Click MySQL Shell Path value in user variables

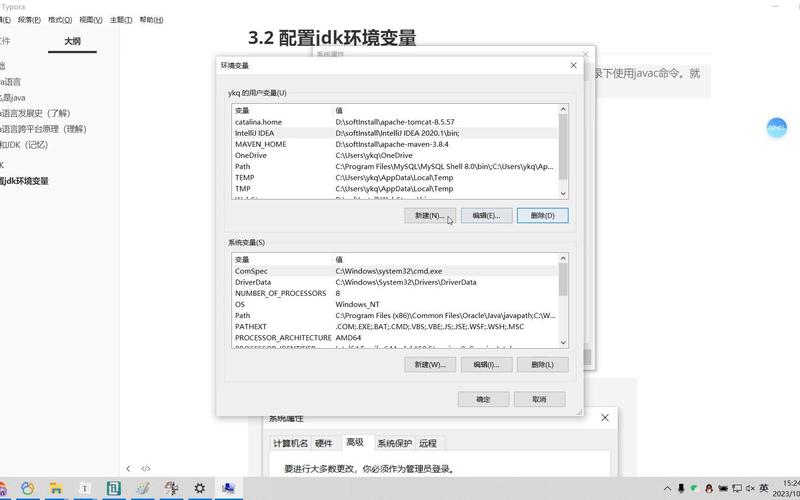[x=444, y=166]
